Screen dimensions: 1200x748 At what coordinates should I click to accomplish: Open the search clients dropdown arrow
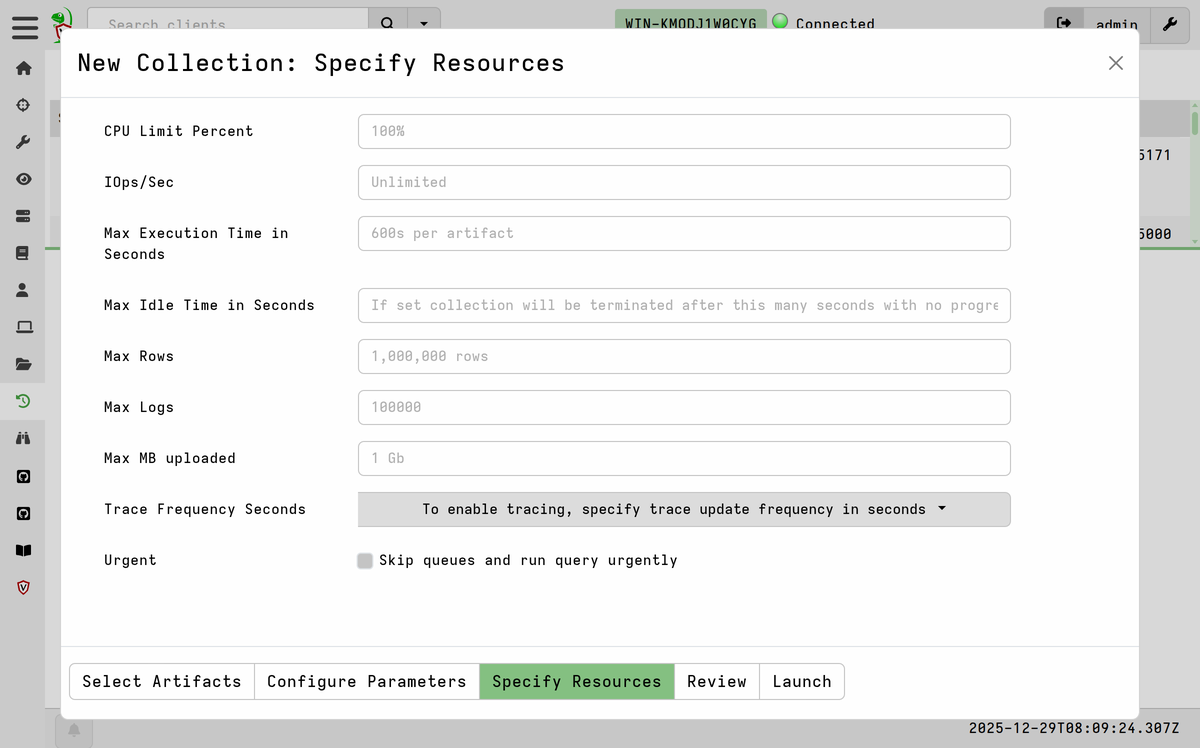425,23
